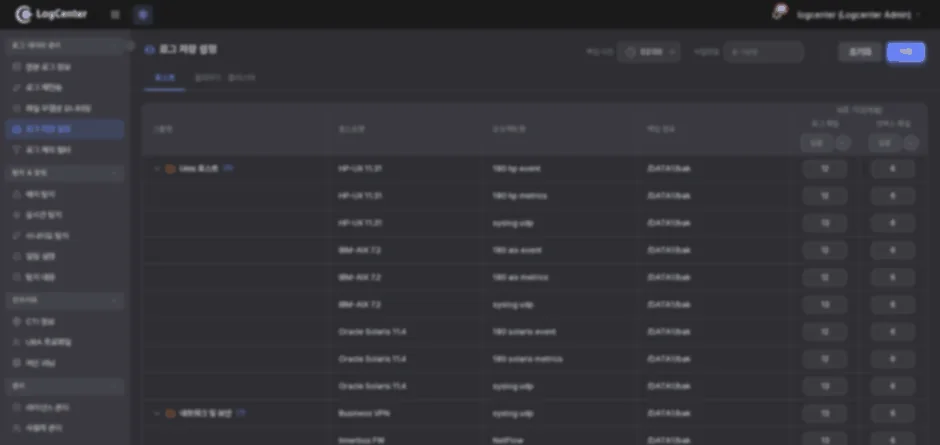Open the notification bell with badge
The height and width of the screenshot is (445, 940).
(x=778, y=13)
